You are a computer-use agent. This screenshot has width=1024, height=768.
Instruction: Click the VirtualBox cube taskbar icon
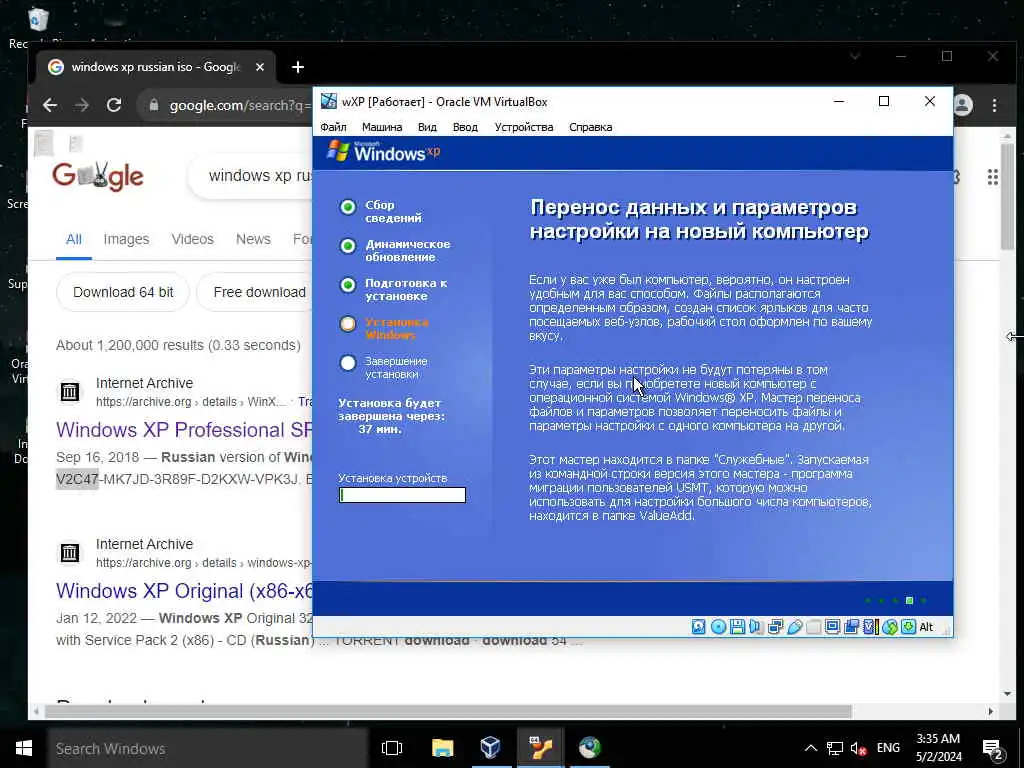pos(490,748)
